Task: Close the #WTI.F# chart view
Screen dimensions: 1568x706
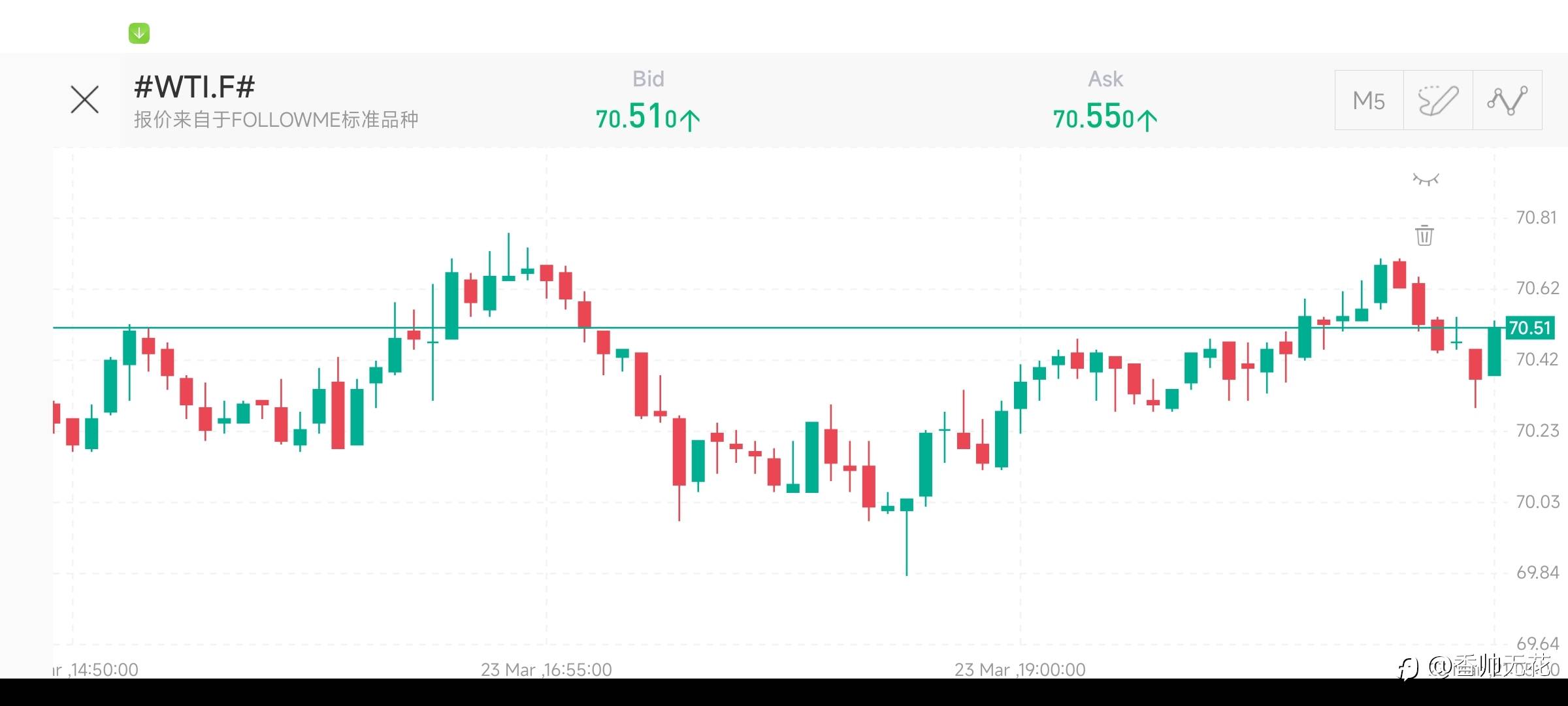Action: tap(85, 100)
